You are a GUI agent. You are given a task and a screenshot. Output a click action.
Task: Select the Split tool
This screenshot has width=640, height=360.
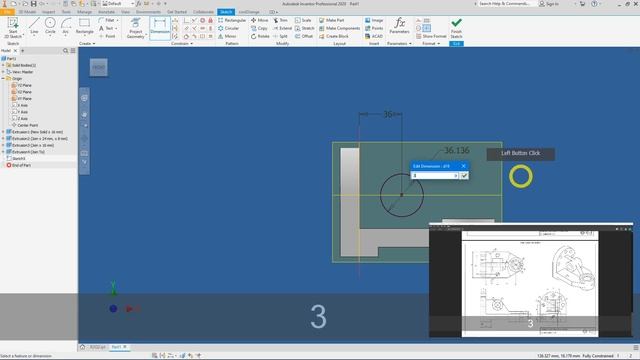pyautogui.click(x=280, y=36)
